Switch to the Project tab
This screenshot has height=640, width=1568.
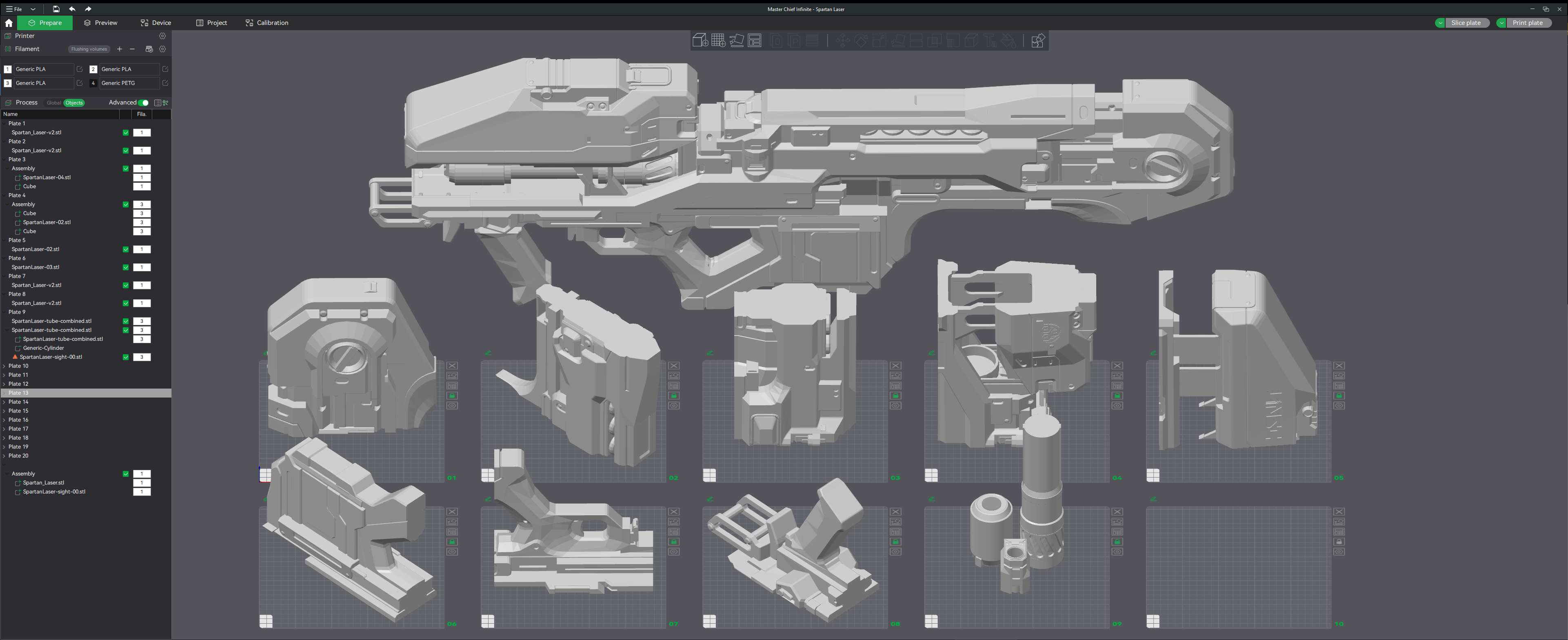(211, 23)
